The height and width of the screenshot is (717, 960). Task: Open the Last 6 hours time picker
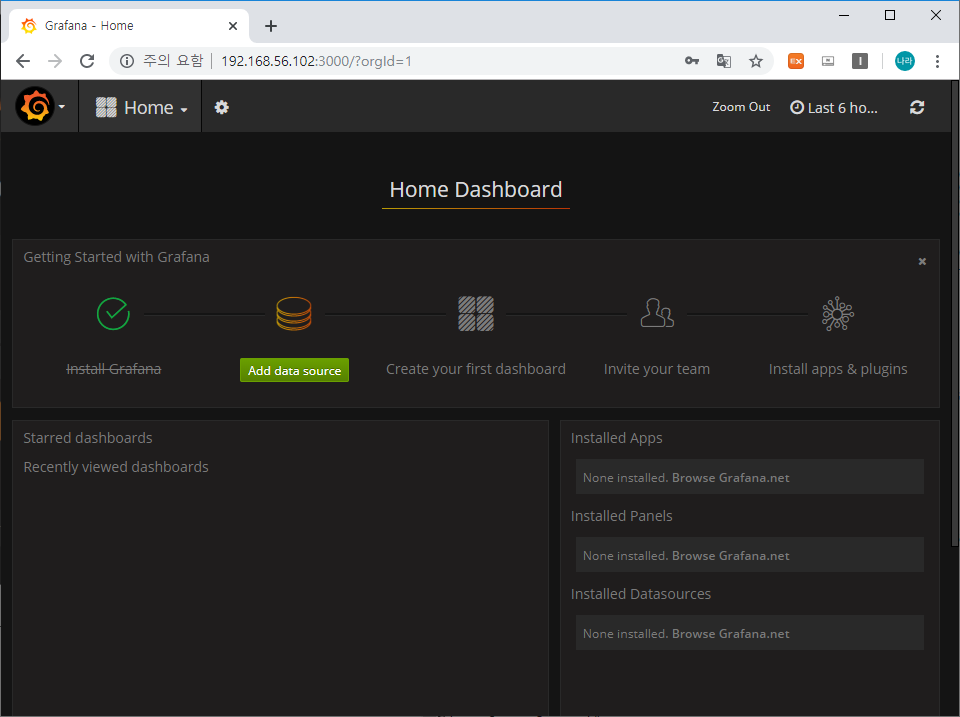point(833,108)
